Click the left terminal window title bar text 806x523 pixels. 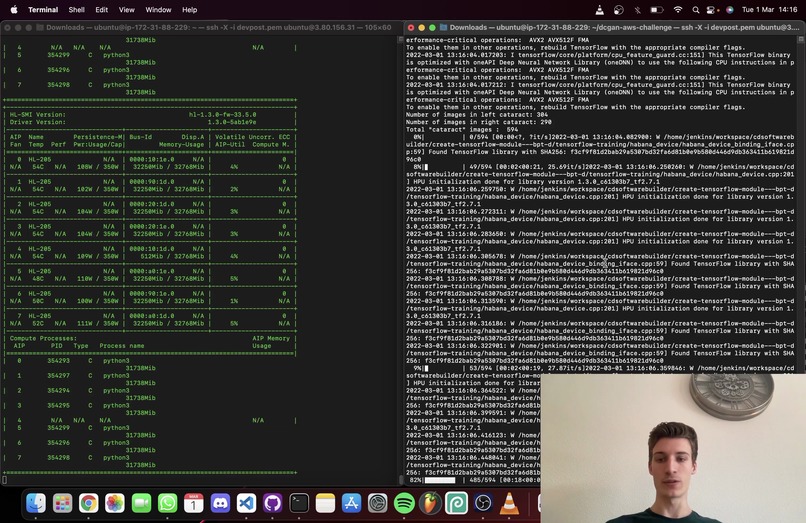tap(218, 28)
